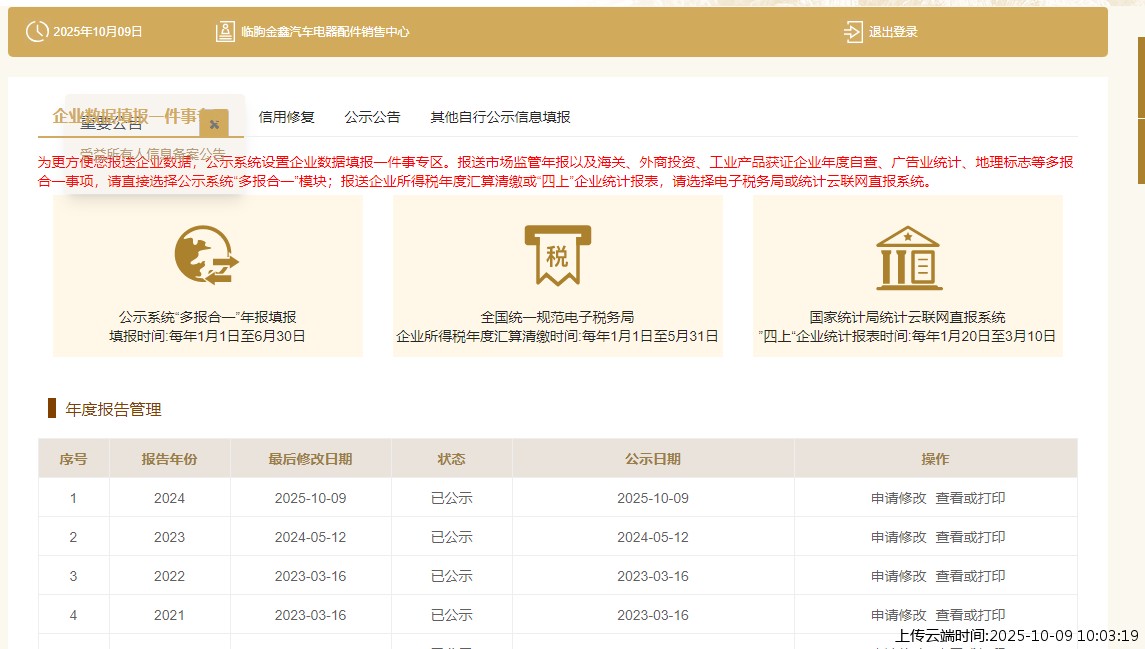Click 退出登录 to log out
The height and width of the screenshot is (649, 1145).
tap(893, 32)
